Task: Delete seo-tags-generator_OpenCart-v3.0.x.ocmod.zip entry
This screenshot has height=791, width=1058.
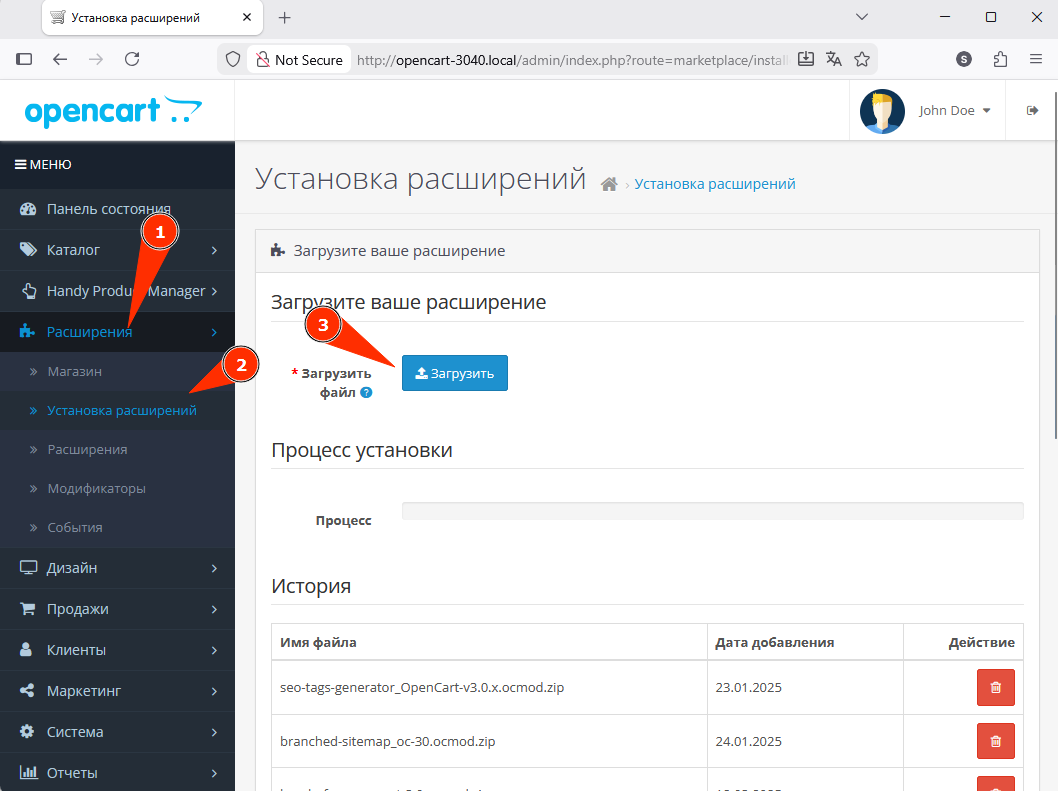Action: coord(996,687)
